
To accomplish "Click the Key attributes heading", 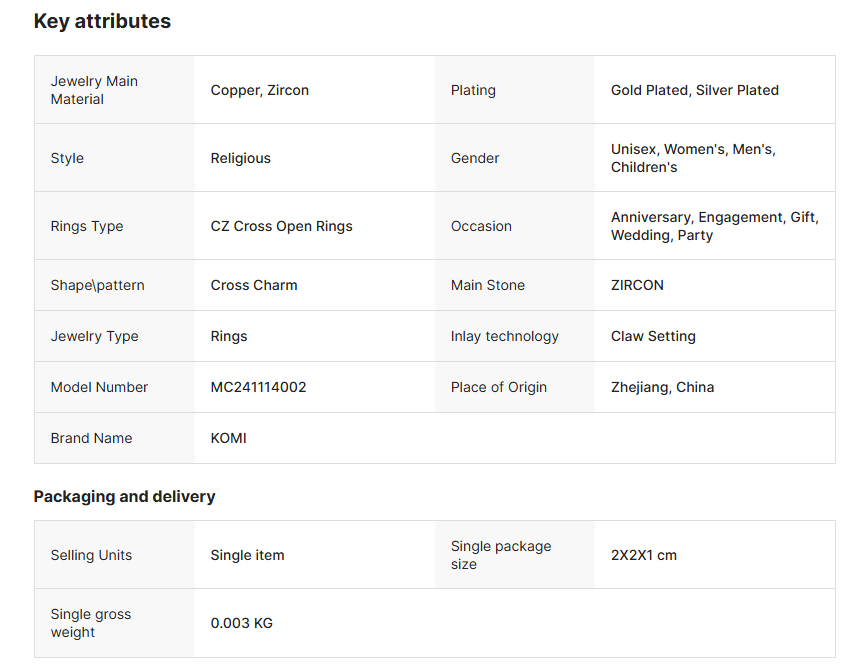I will 102,21.
